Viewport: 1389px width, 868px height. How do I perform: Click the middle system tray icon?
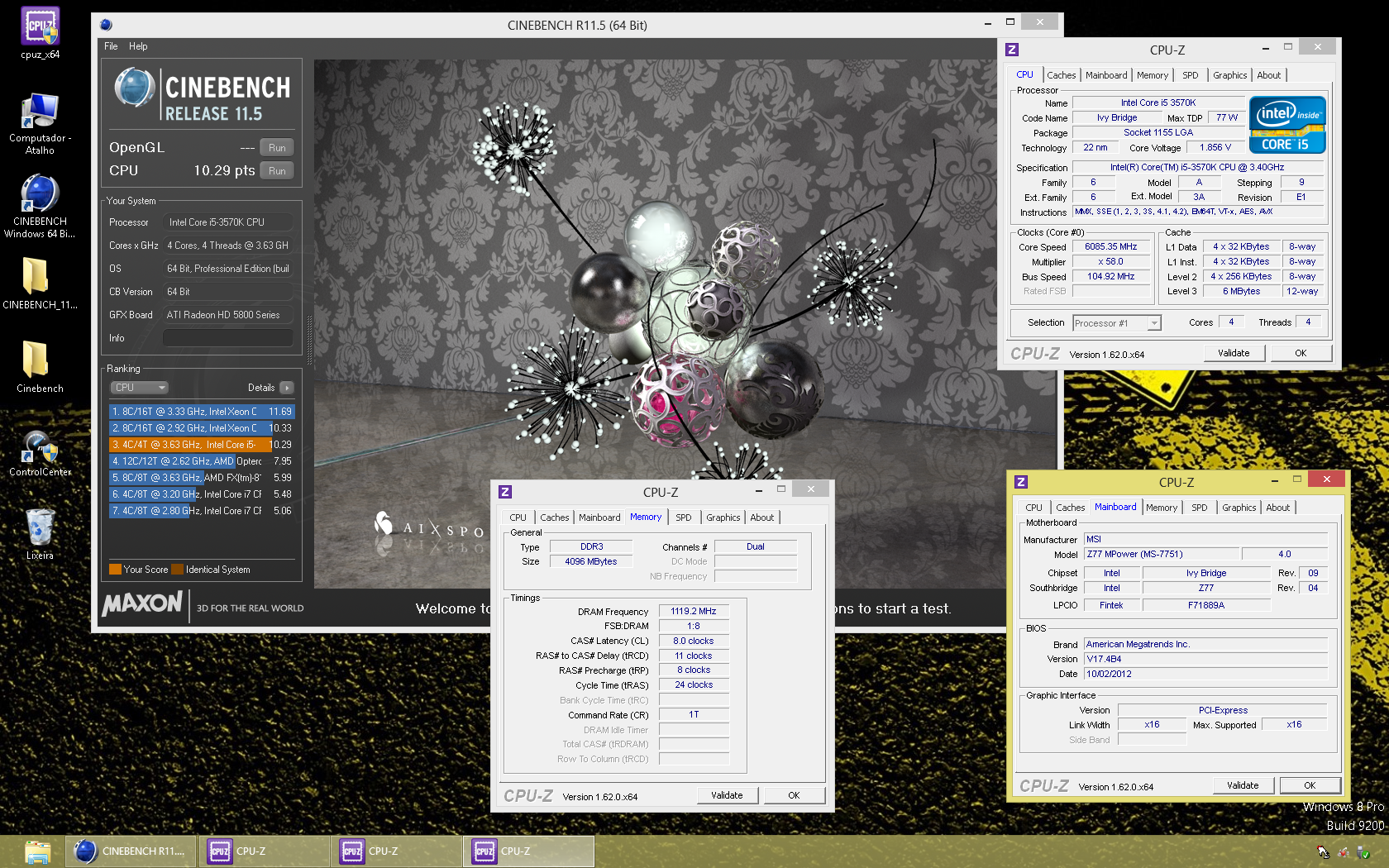pos(1344,851)
